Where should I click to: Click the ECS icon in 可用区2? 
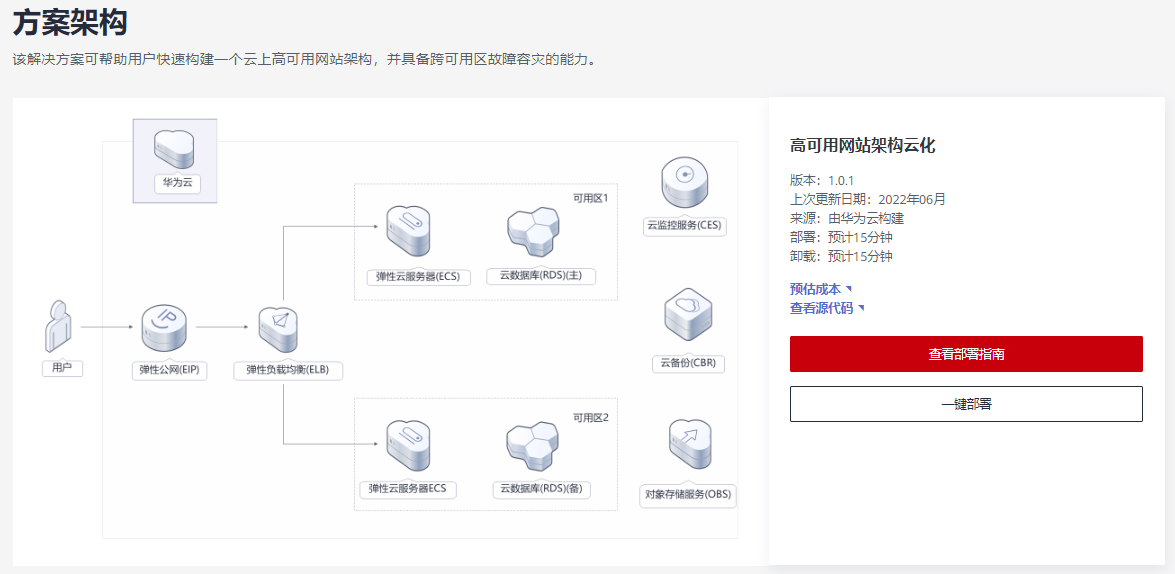click(408, 447)
